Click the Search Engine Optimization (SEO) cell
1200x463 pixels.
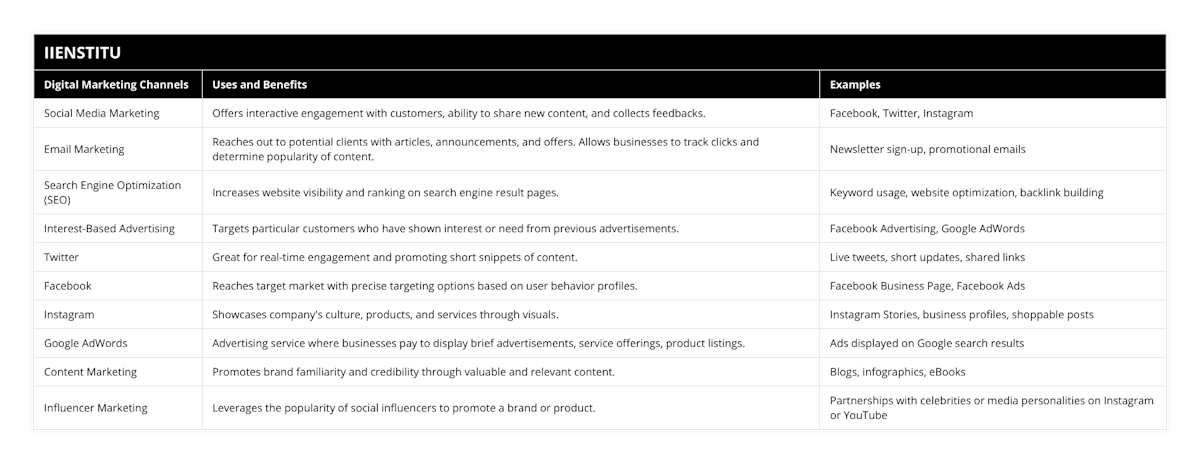pos(113,192)
